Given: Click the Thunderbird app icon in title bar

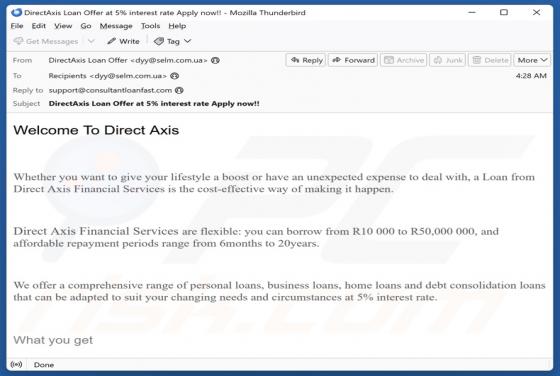Looking at the screenshot, I should click(16, 12).
